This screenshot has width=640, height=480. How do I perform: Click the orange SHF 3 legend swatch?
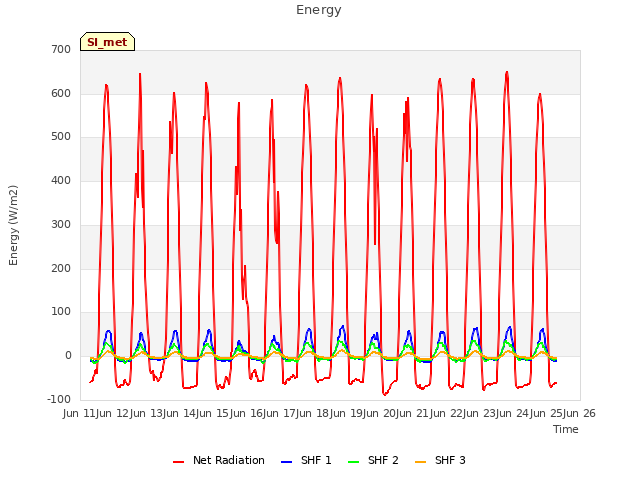point(421,462)
